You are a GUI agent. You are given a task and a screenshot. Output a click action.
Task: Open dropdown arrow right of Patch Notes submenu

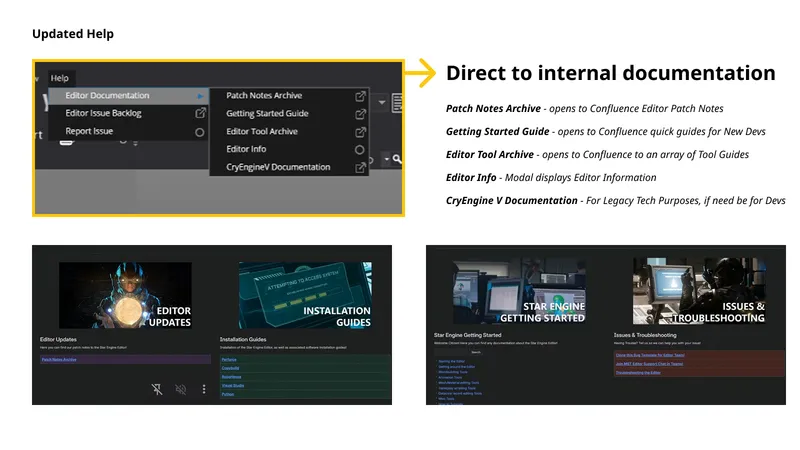tap(382, 102)
